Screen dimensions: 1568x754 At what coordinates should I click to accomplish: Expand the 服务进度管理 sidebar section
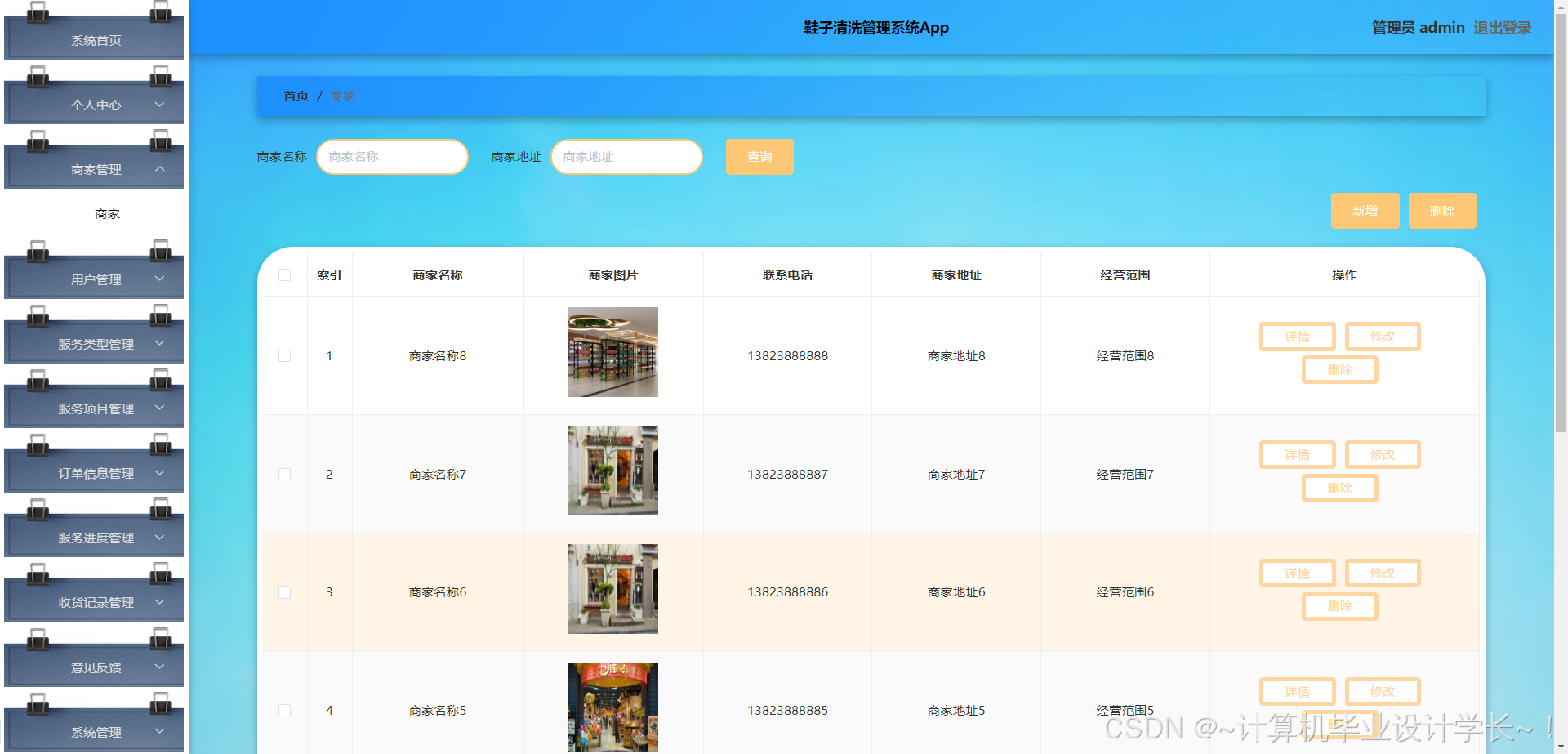[x=93, y=538]
